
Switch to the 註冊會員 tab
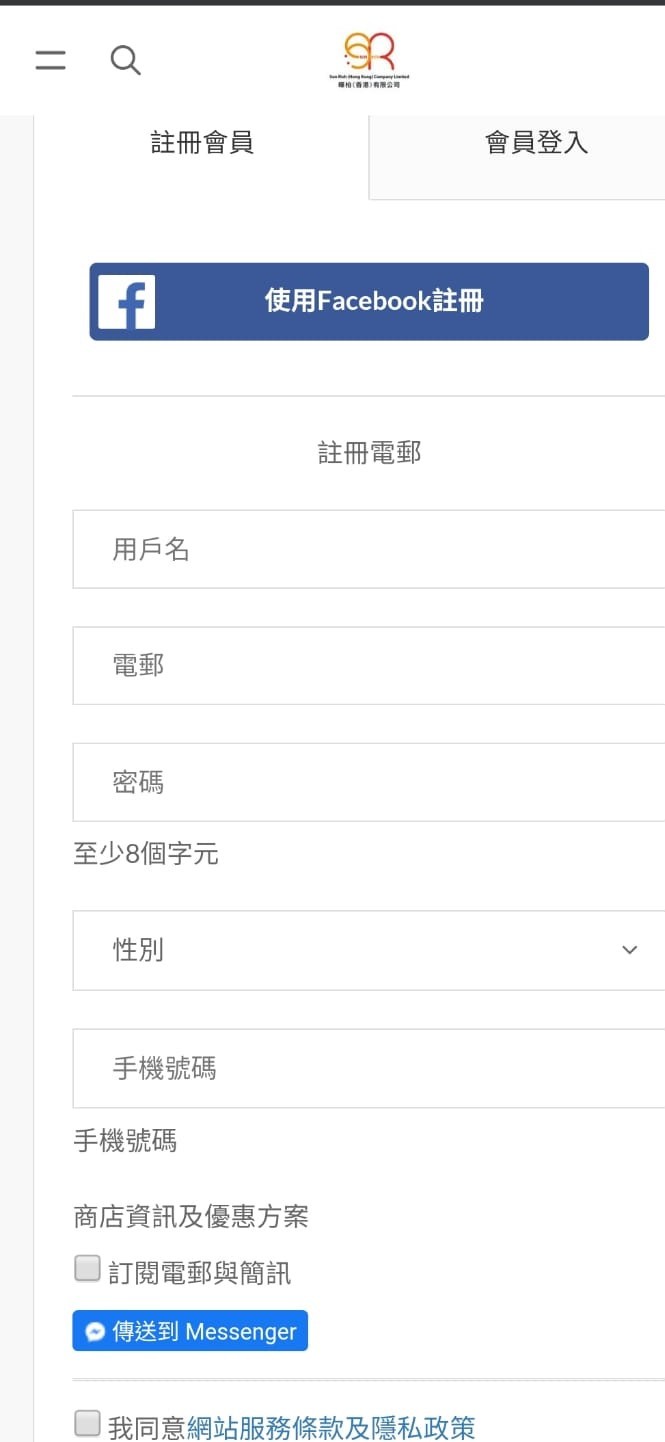tap(202, 143)
